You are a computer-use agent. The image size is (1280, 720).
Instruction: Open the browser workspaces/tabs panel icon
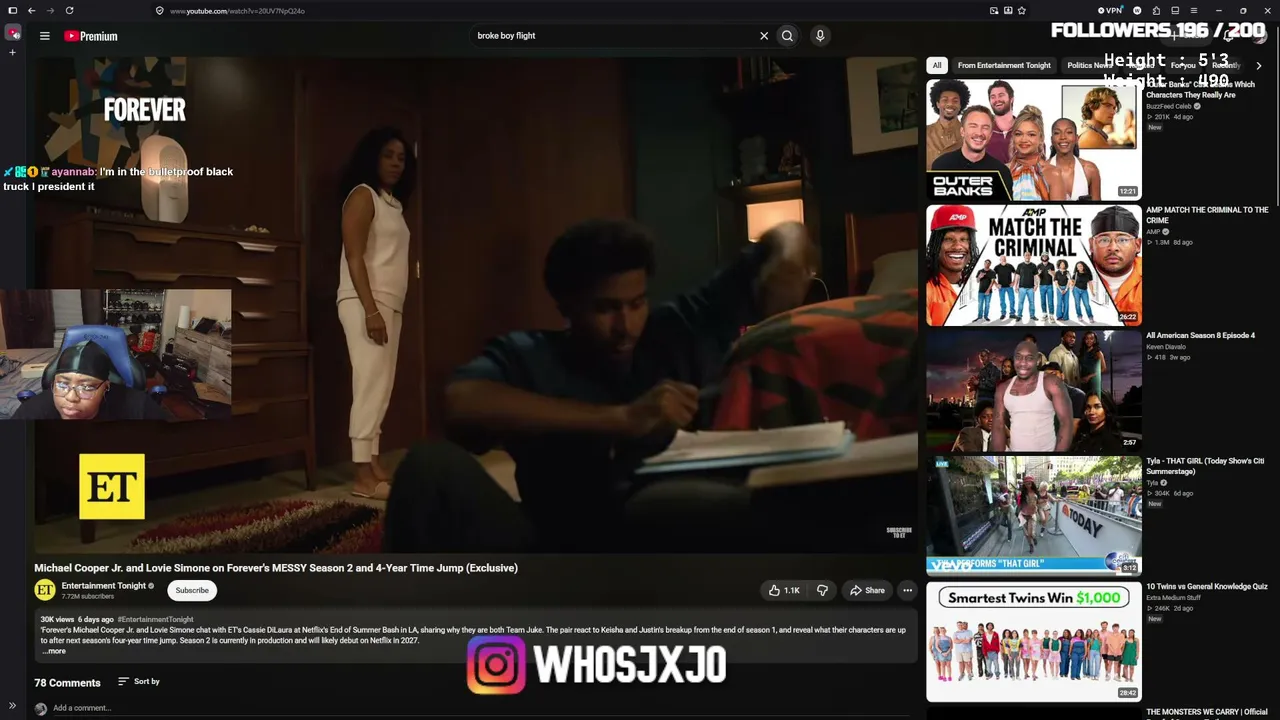point(1175,11)
